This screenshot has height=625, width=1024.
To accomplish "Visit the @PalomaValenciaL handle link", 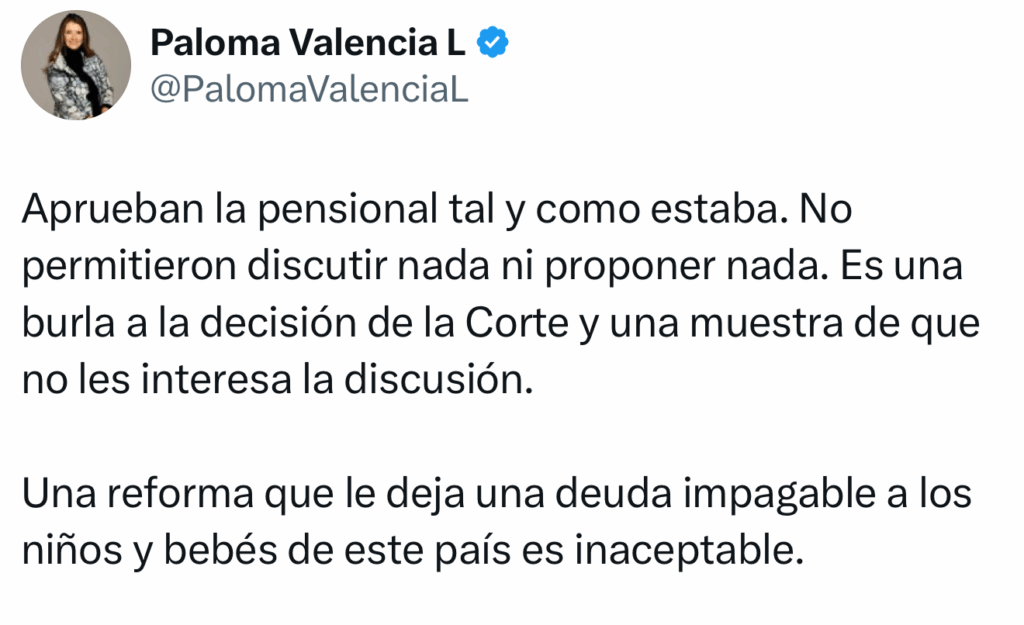I will pyautogui.click(x=310, y=89).
